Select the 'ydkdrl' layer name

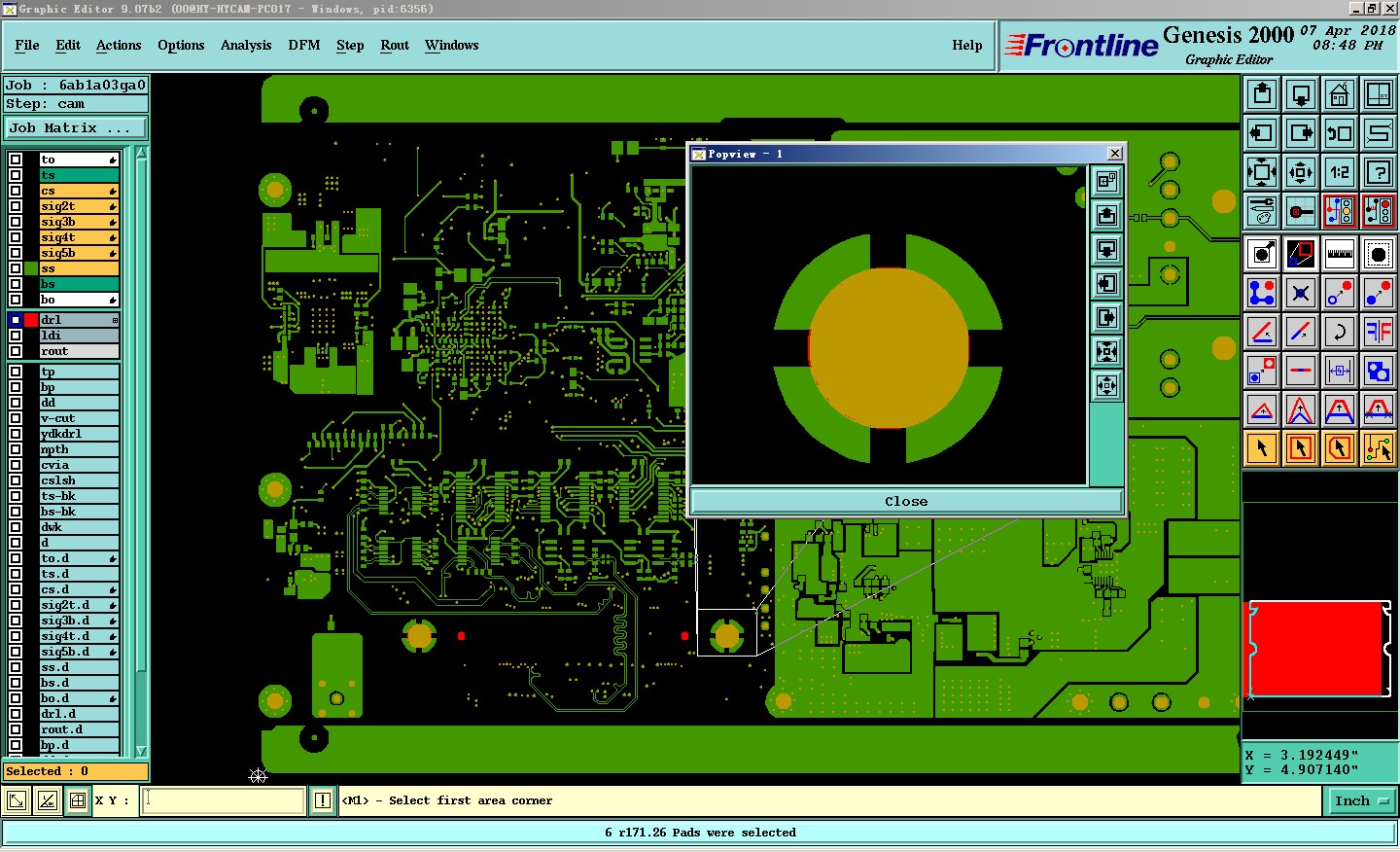tap(78, 434)
